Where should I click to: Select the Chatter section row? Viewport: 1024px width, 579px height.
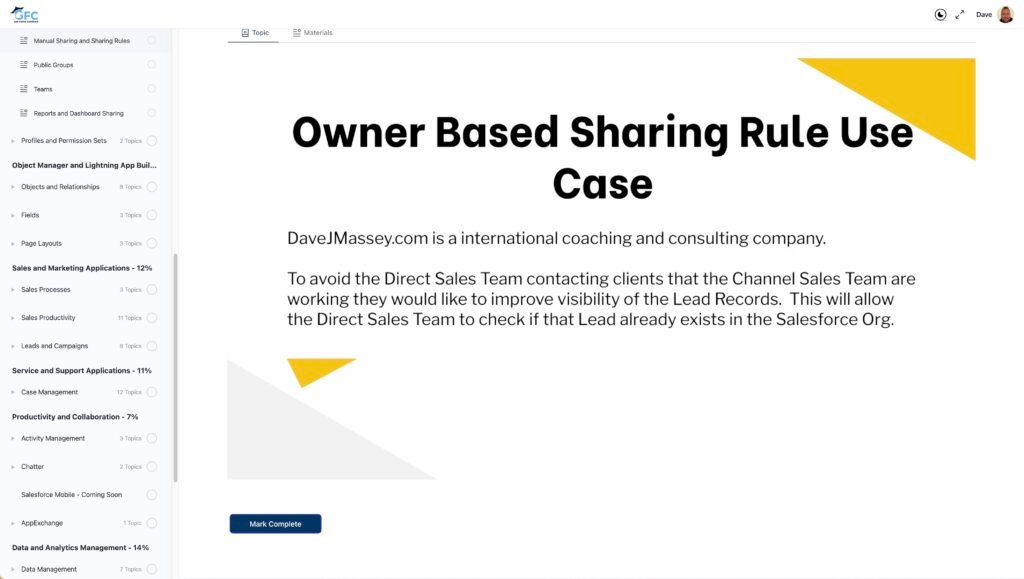pos(84,467)
